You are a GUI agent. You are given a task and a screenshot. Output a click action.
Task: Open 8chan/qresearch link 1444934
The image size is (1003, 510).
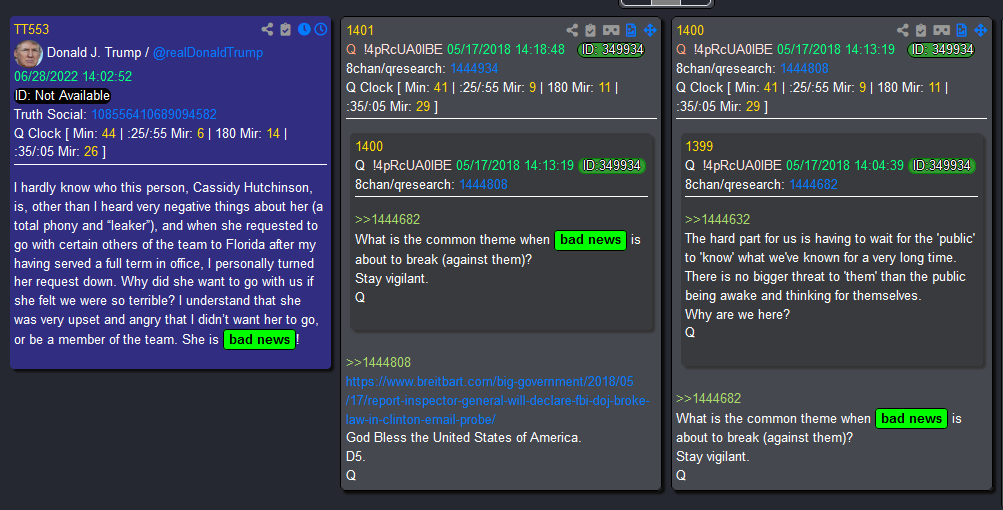click(x=474, y=68)
